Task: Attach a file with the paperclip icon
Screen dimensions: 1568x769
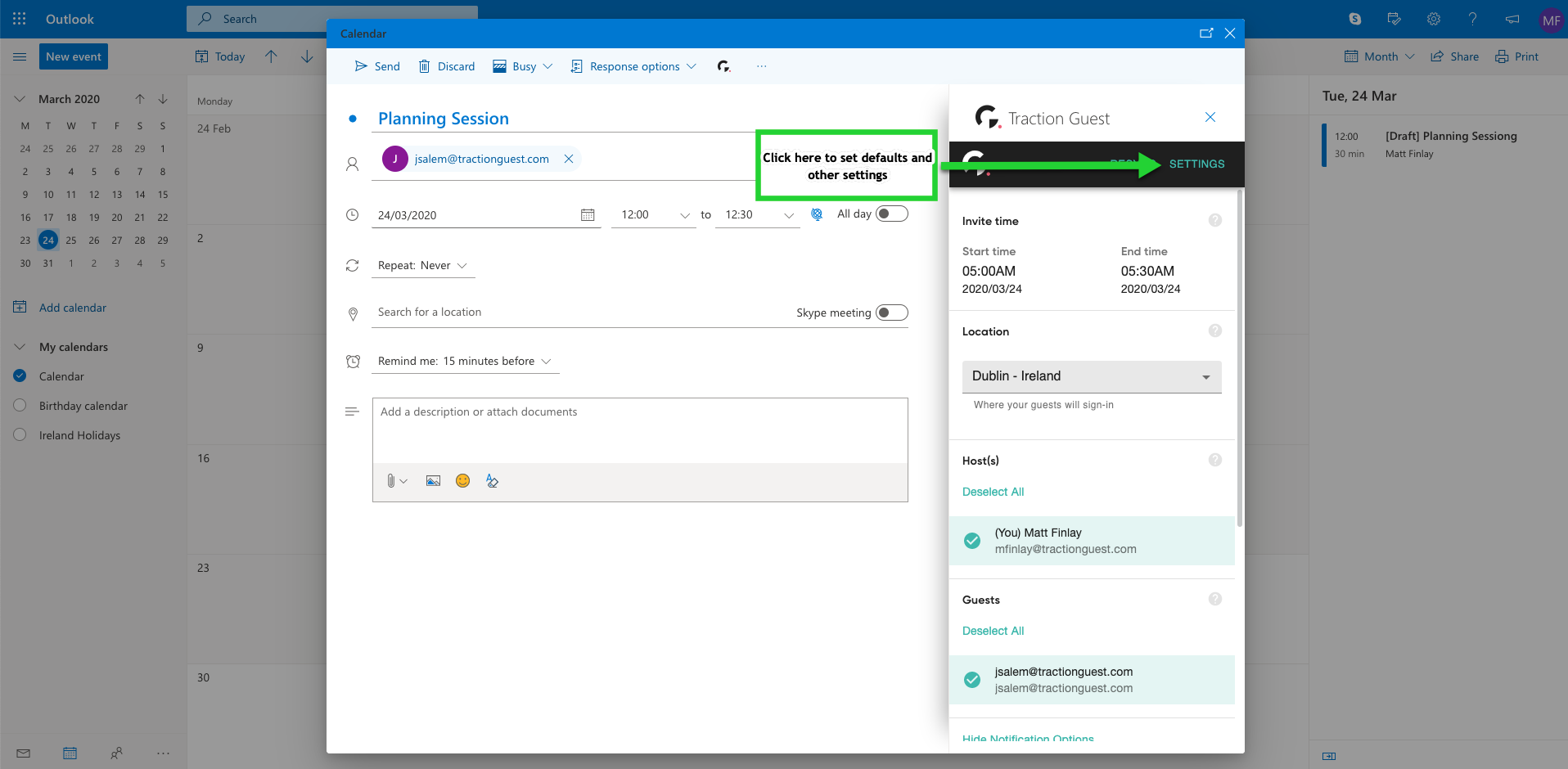Action: (x=391, y=480)
